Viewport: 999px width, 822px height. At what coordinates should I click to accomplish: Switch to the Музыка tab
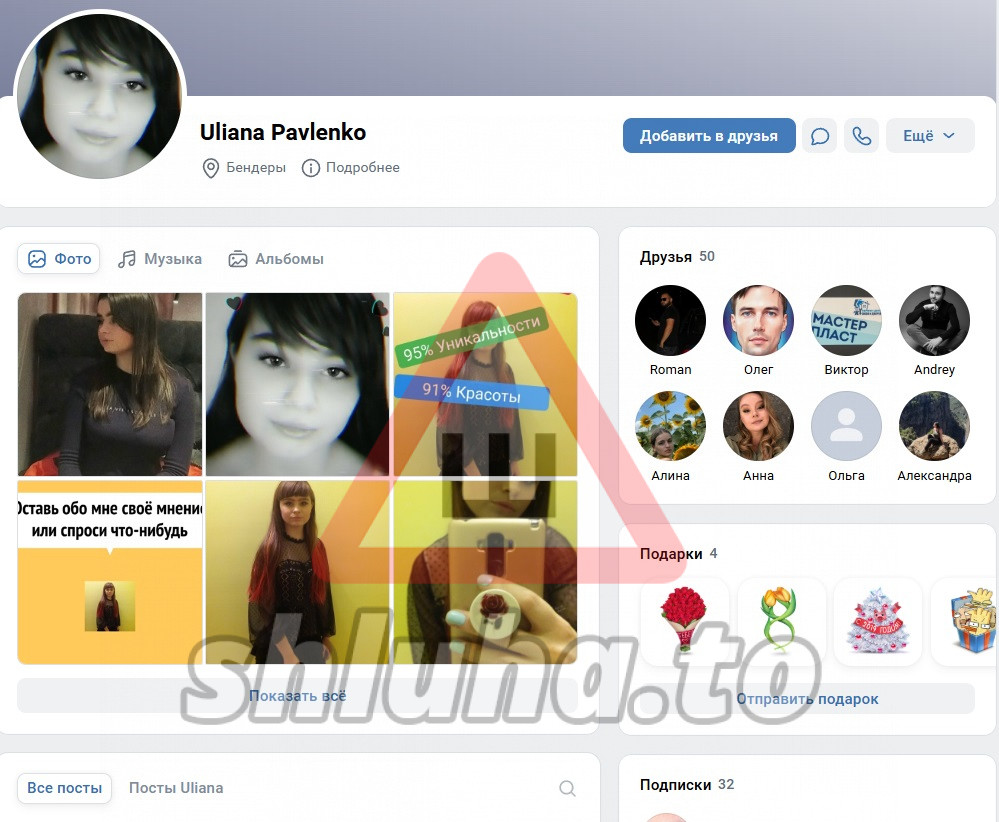point(160,259)
